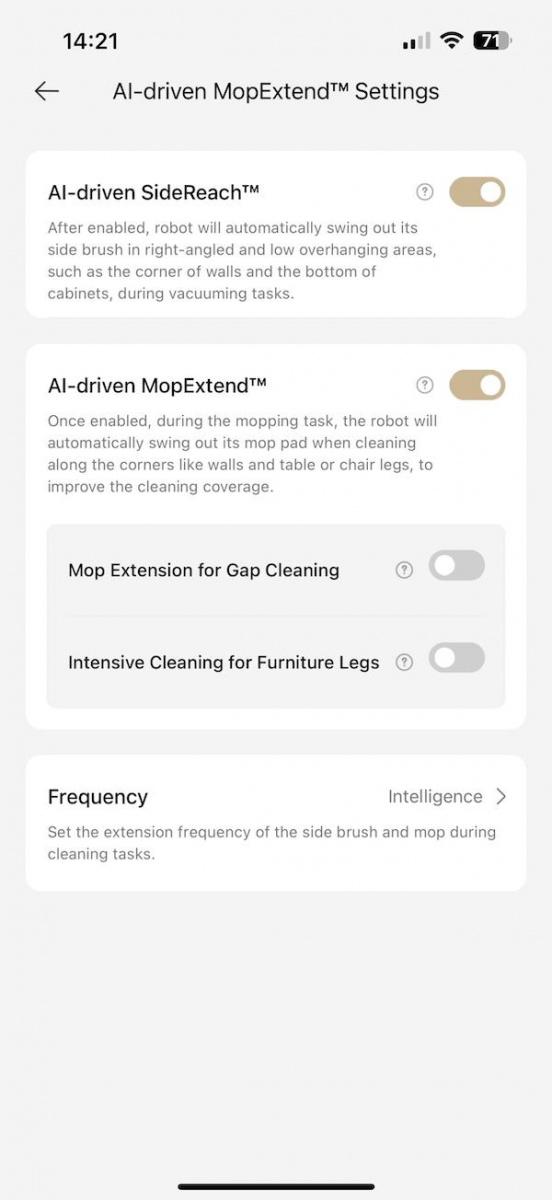
Task: Show help for Mop Extension Gap Cleaning
Action: coord(404,570)
